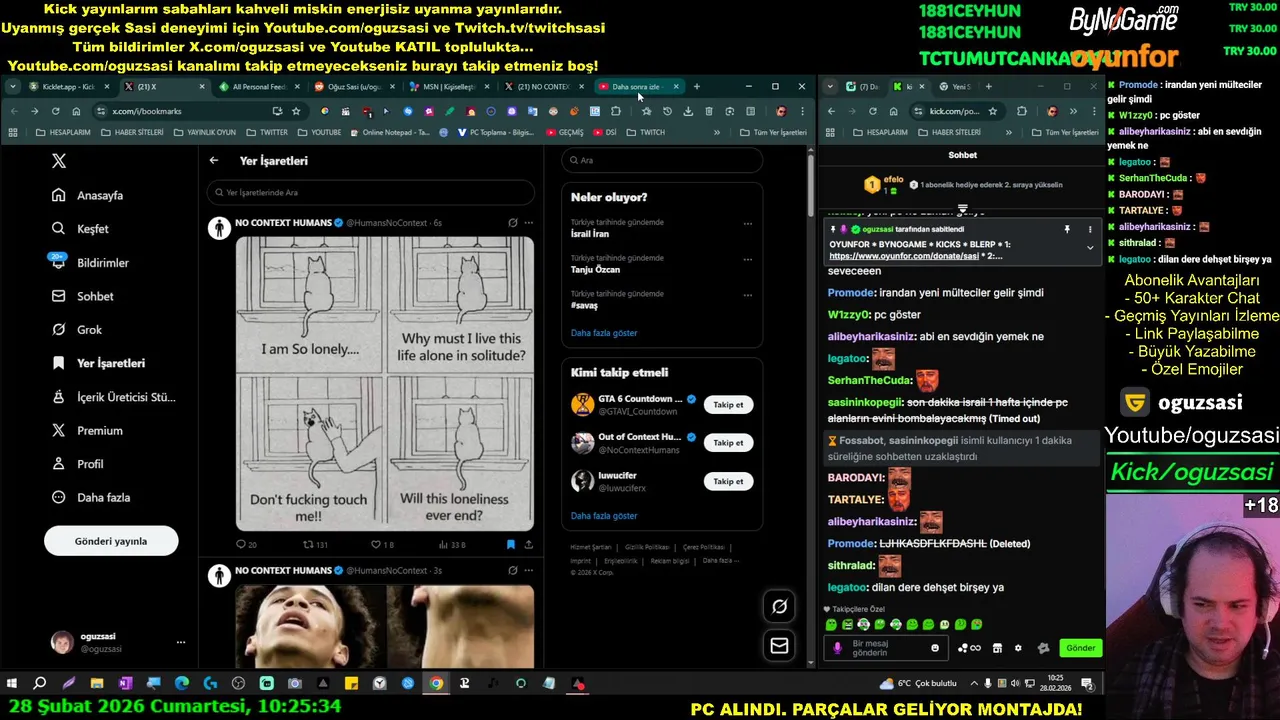Like the cat comic post

point(382,545)
